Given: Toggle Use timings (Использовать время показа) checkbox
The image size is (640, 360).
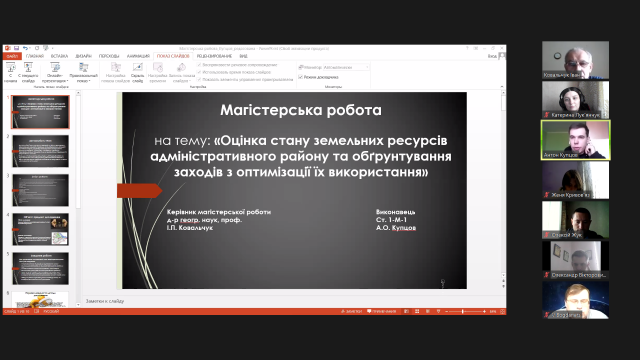Looking at the screenshot, I should click(199, 72).
